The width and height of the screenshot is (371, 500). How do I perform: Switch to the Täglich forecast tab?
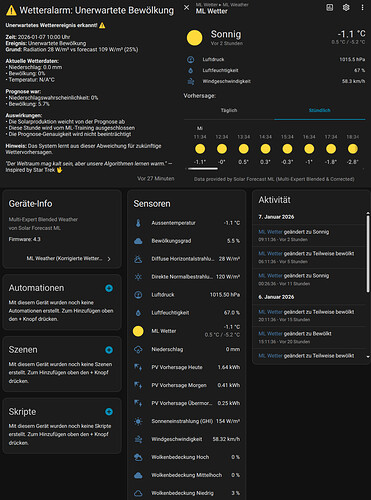(x=229, y=110)
